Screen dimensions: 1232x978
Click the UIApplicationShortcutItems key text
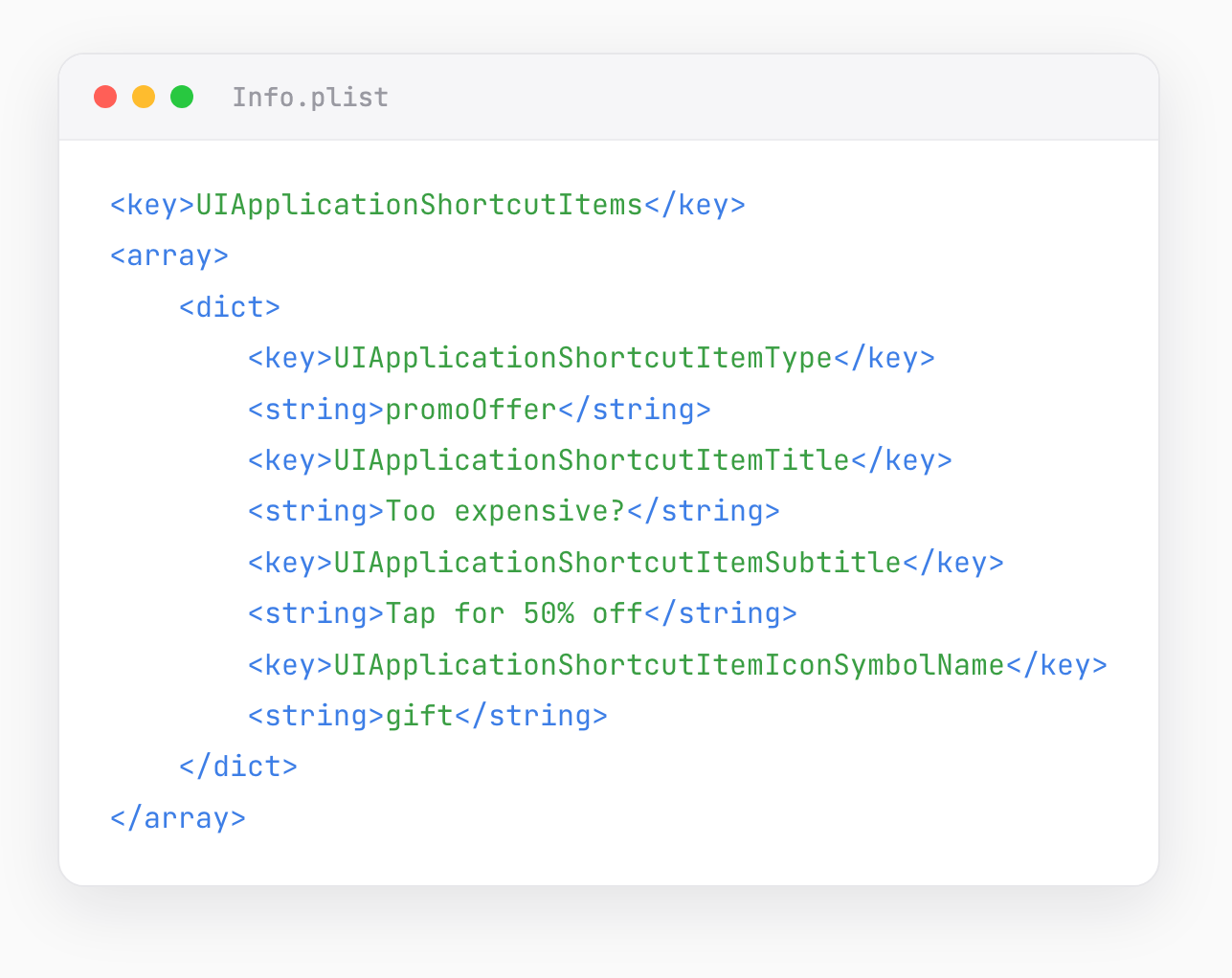click(419, 205)
